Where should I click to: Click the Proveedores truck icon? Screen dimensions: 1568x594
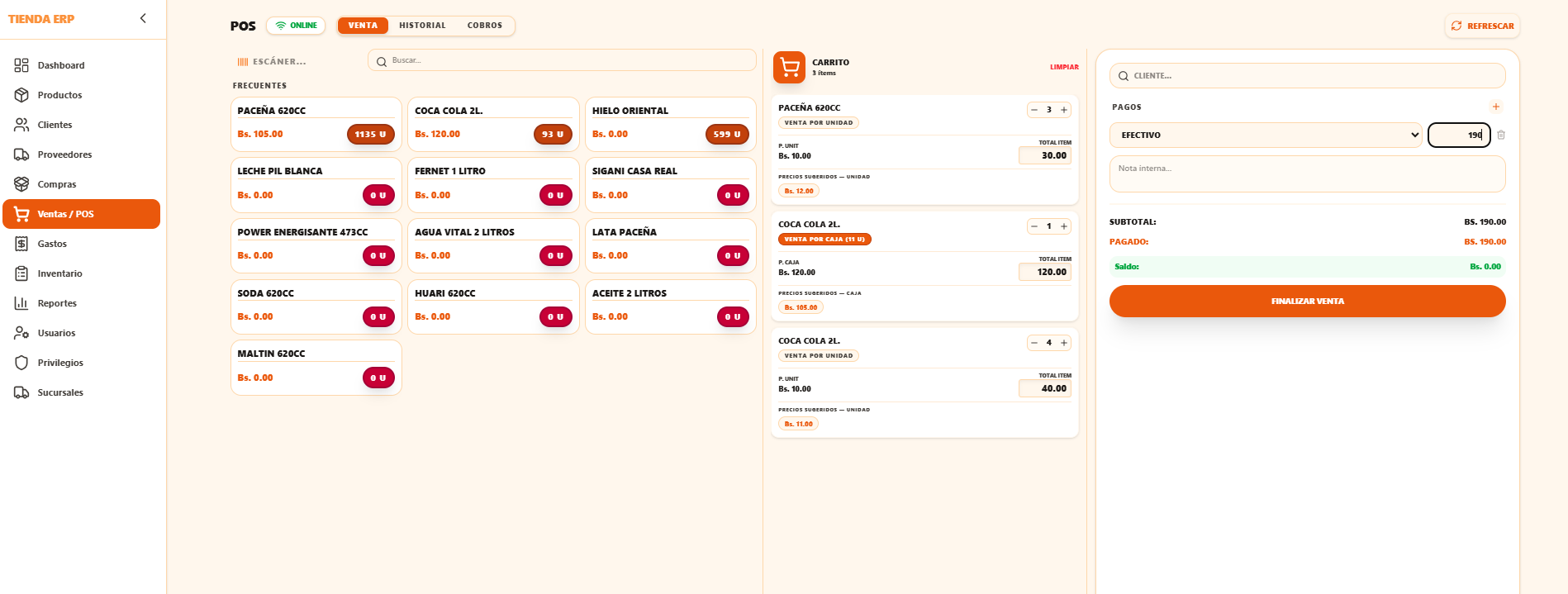tap(21, 154)
